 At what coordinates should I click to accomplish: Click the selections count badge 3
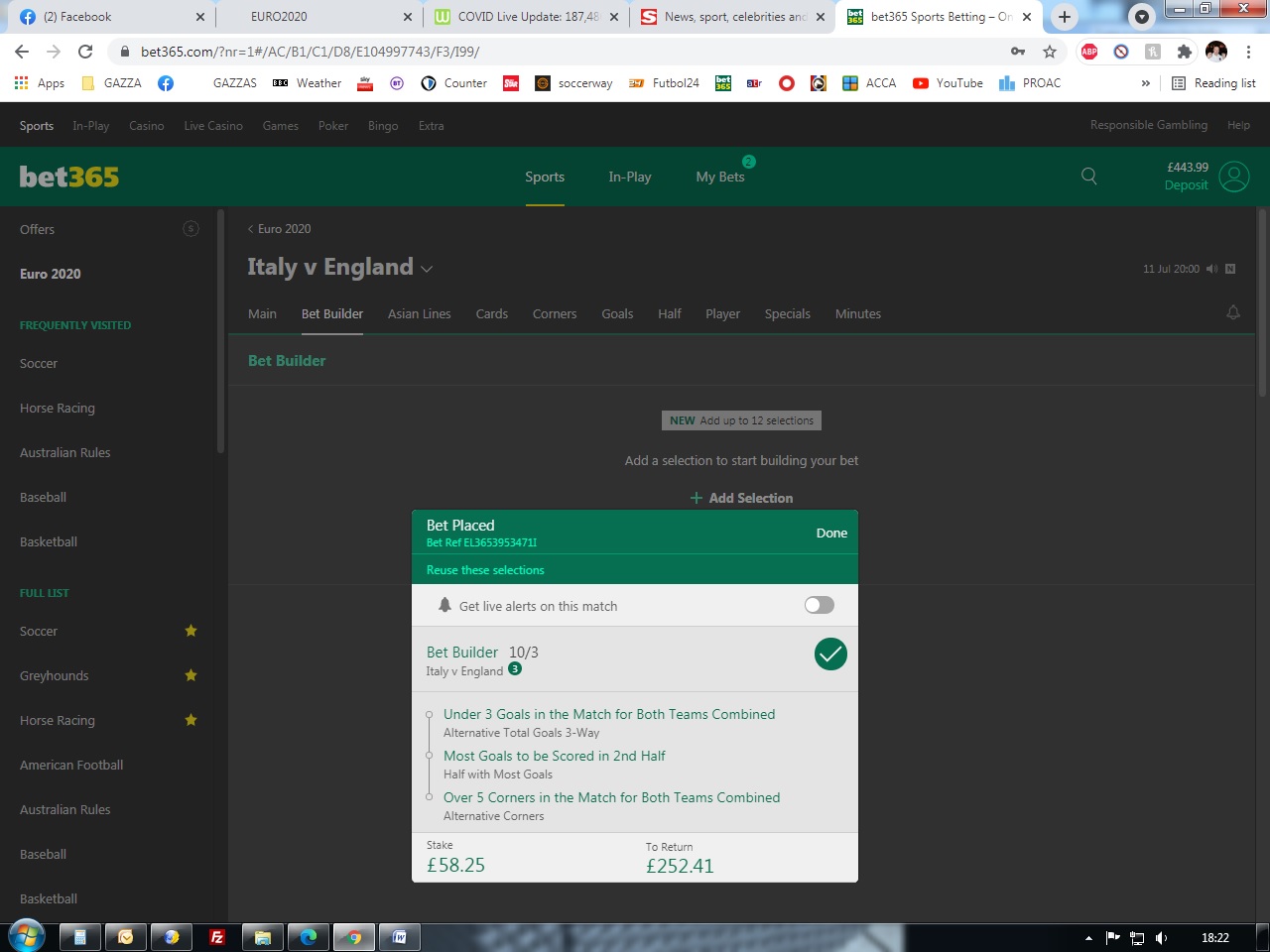[x=515, y=668]
